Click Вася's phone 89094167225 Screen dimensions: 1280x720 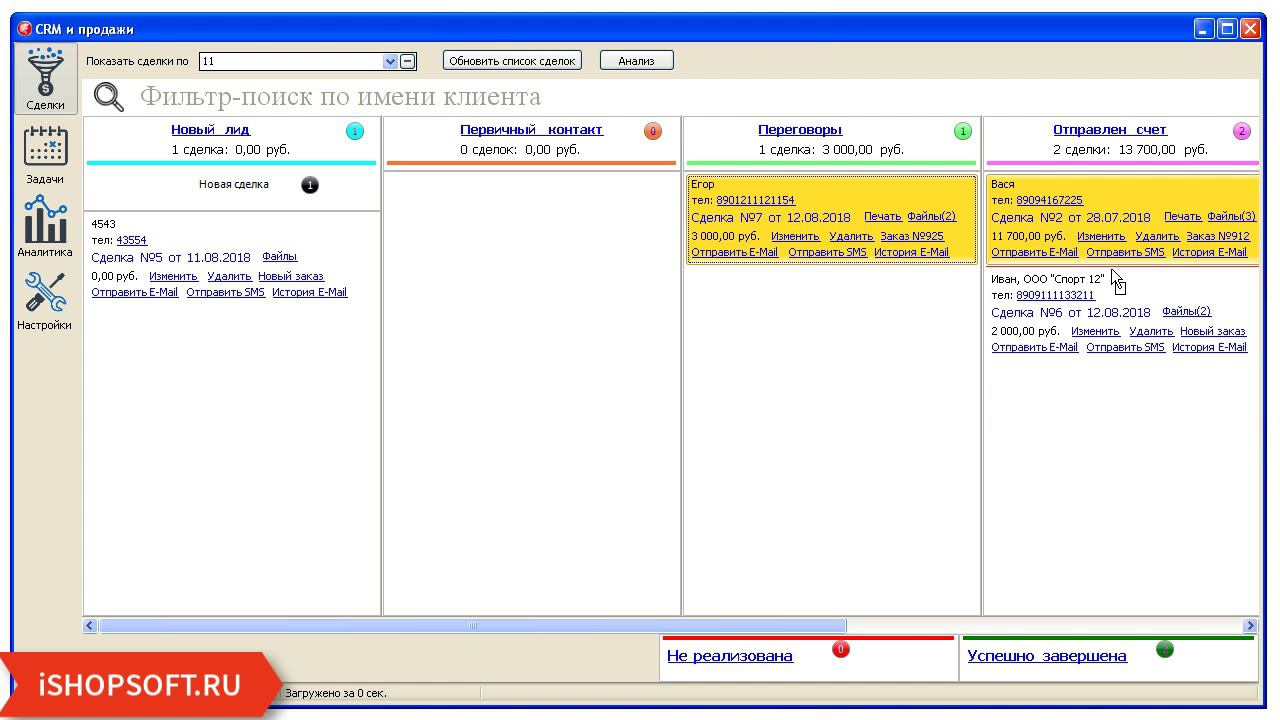[1049, 200]
